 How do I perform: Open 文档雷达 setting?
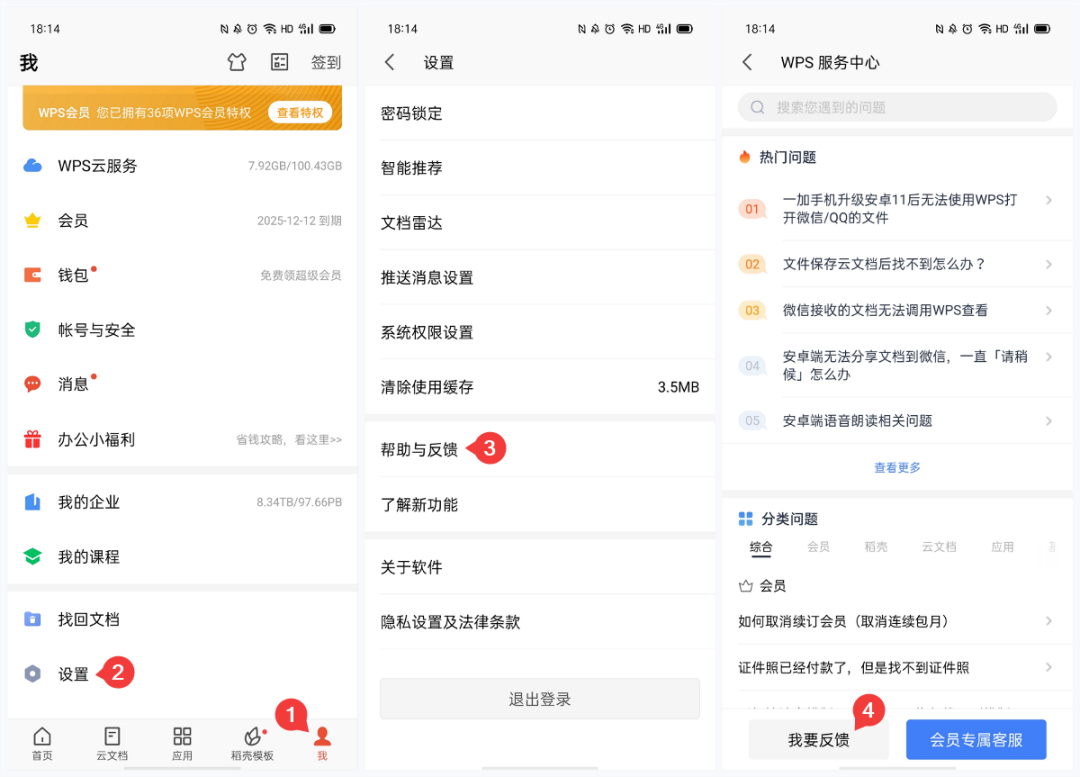(540, 222)
